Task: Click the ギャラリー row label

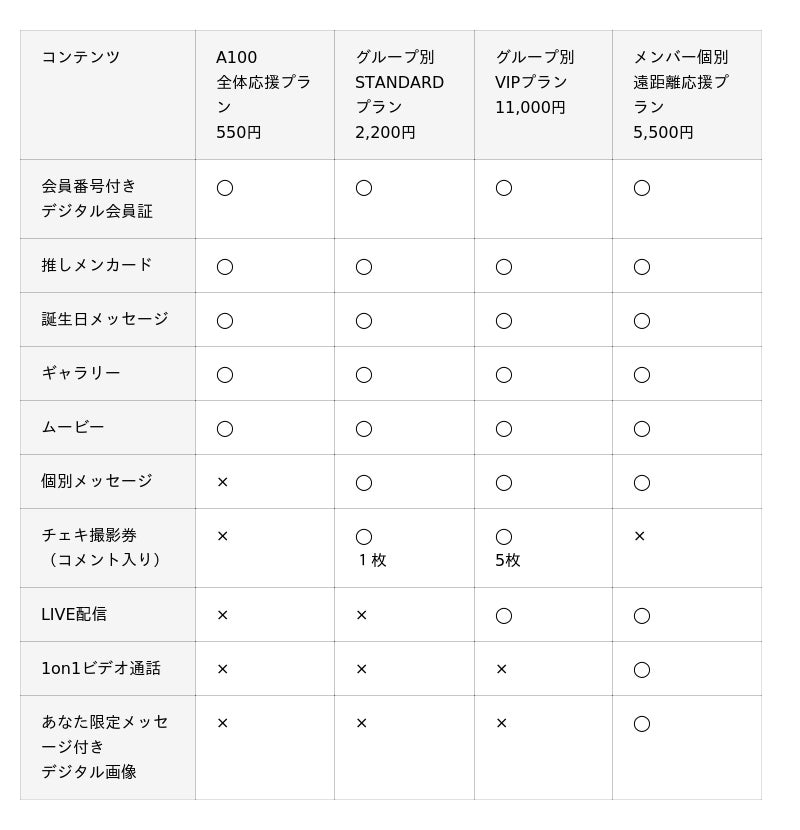Action: point(80,373)
